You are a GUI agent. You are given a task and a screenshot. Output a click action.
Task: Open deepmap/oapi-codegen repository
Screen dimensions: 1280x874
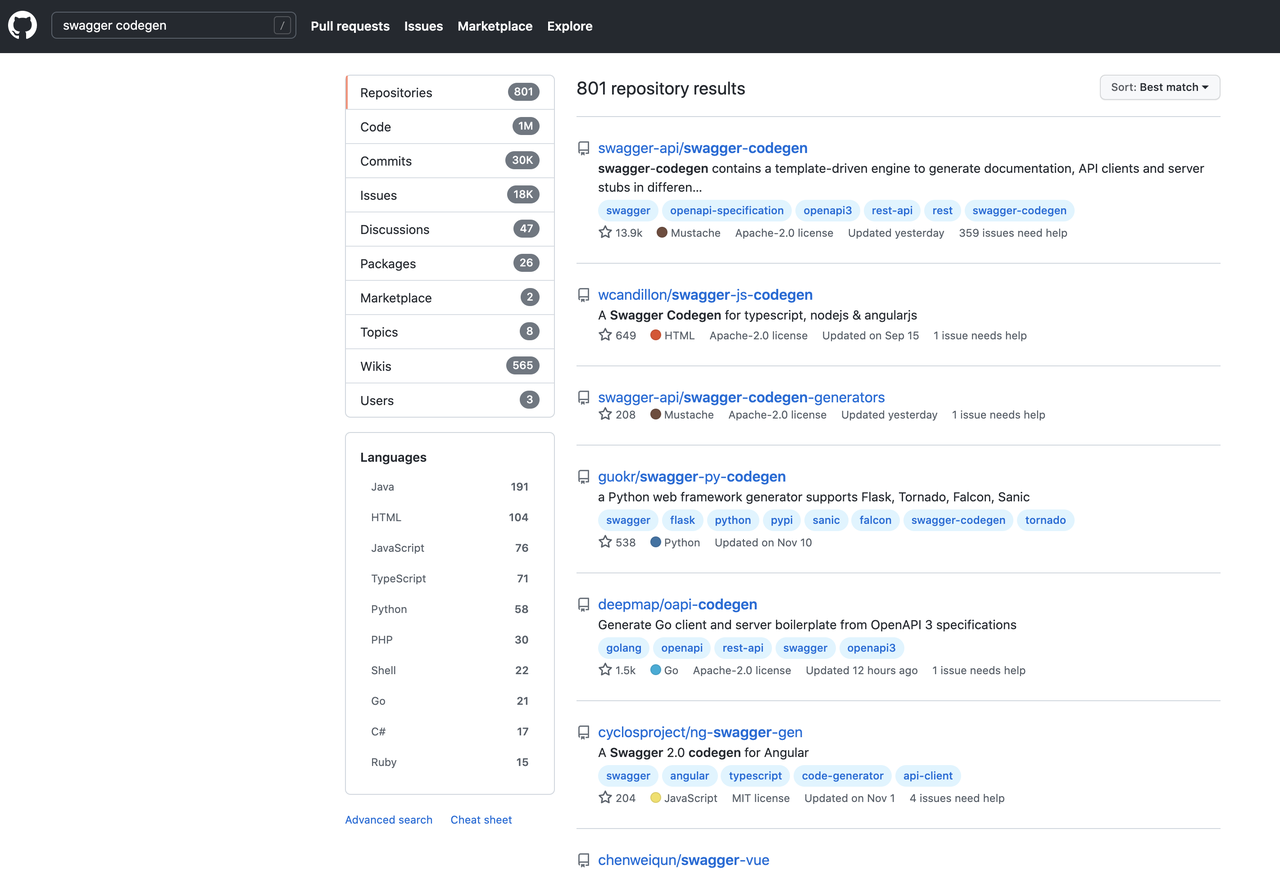(678, 605)
